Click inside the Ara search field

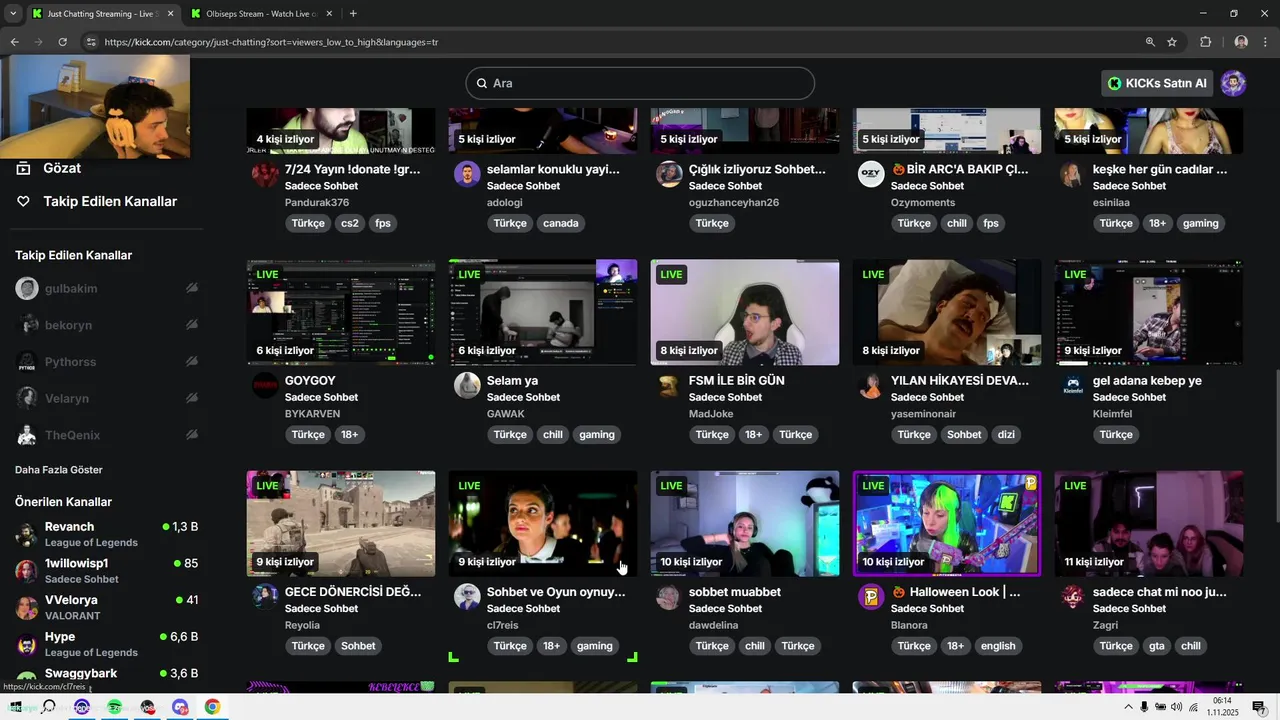pos(640,83)
